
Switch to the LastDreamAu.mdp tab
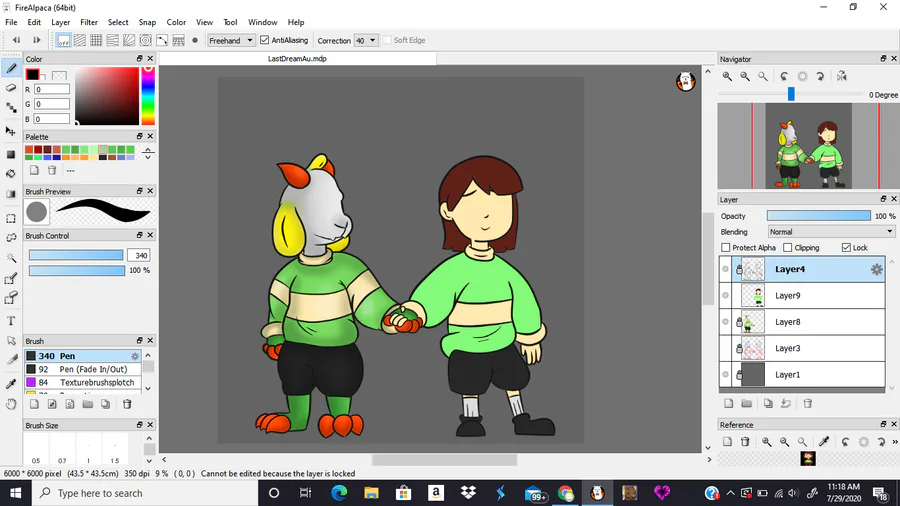click(x=297, y=59)
